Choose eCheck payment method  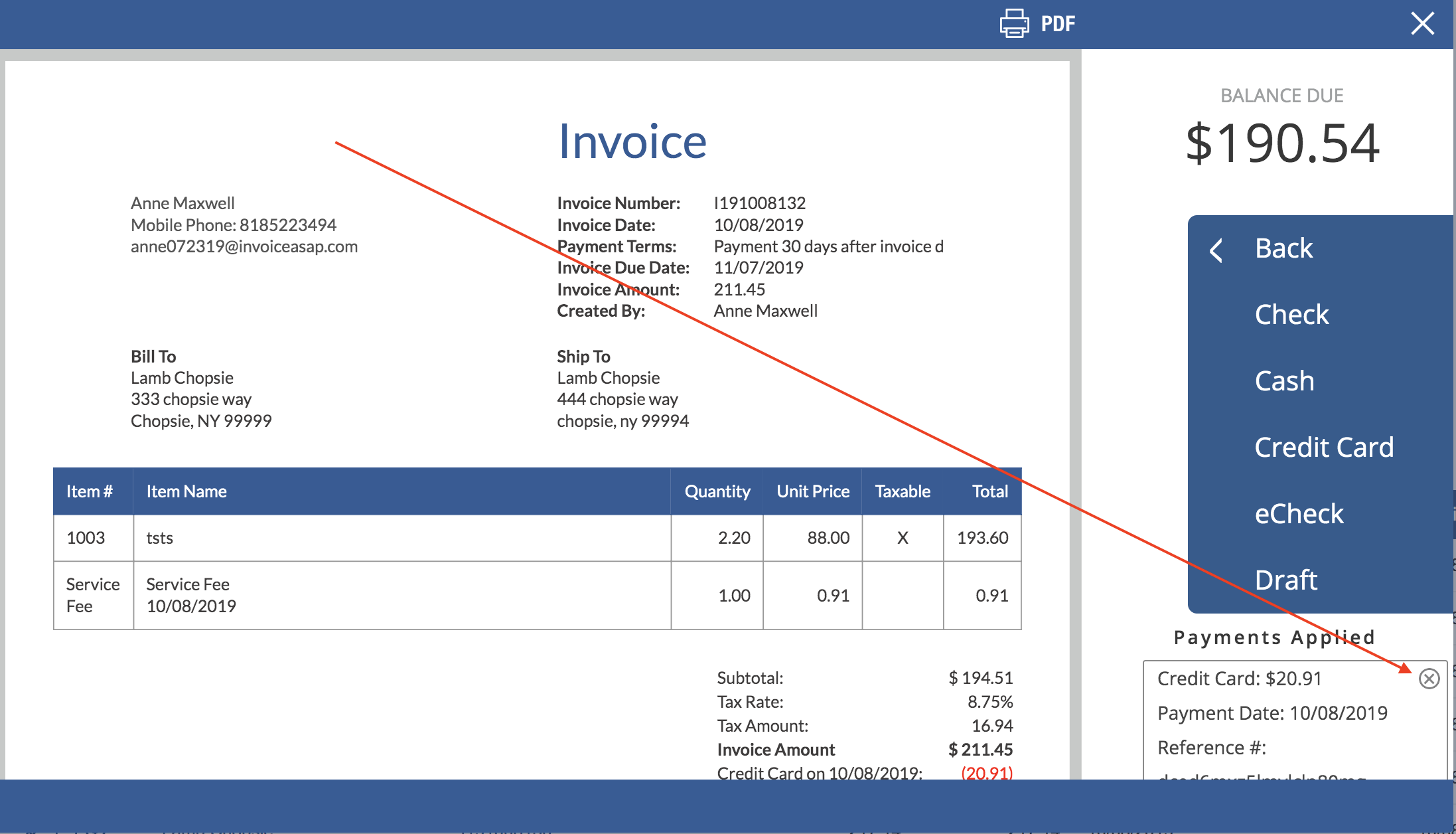coord(1299,514)
